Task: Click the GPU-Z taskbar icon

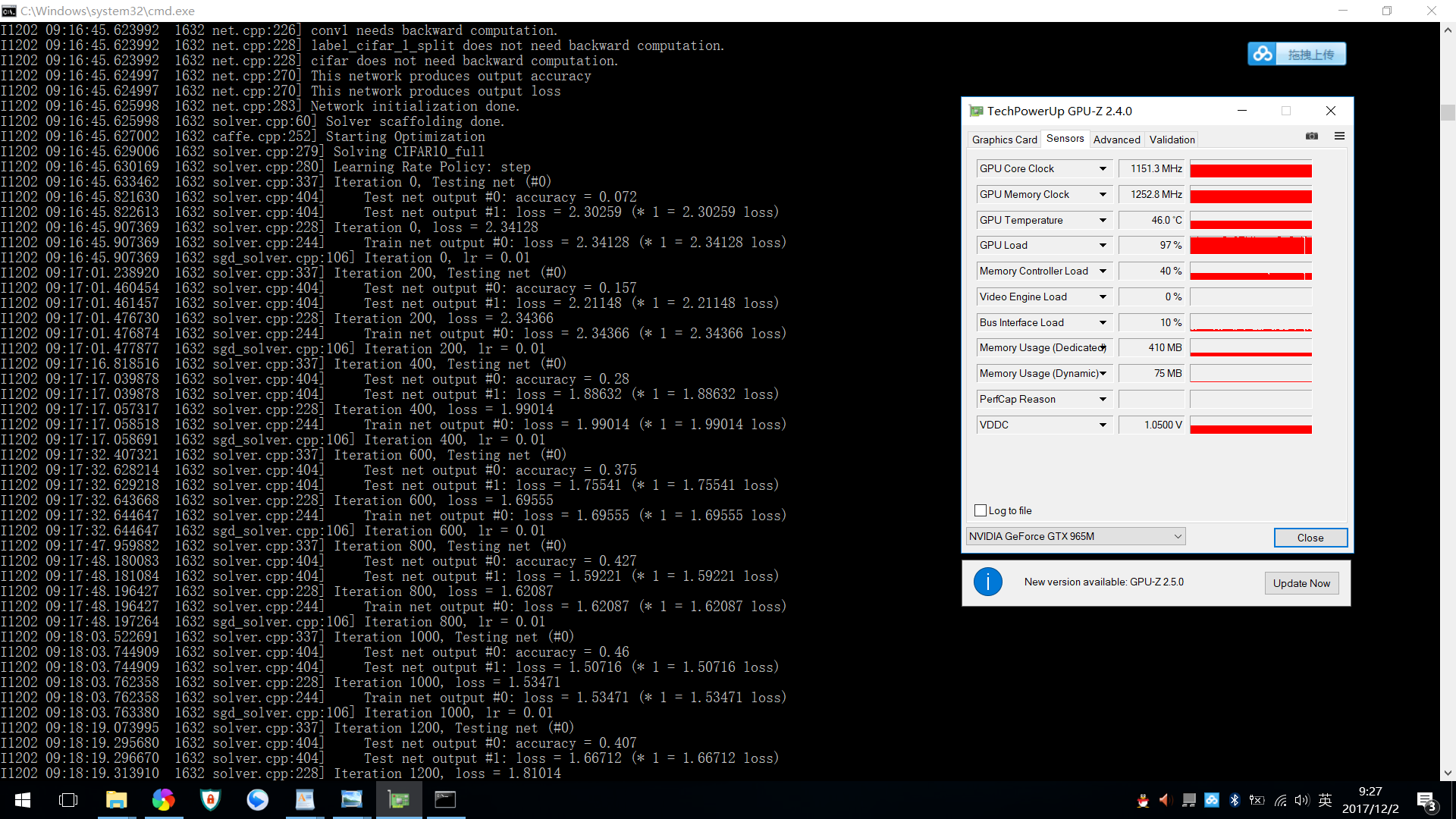Action: (398, 800)
